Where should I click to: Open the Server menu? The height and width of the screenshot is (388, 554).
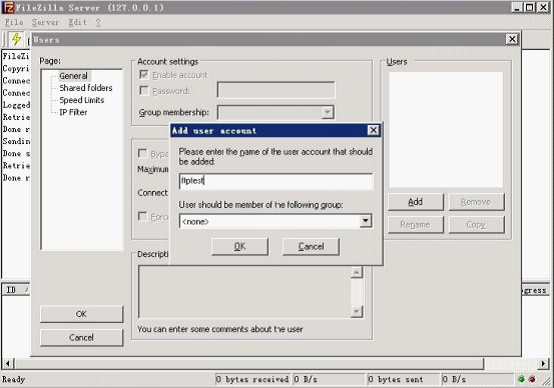[45, 22]
